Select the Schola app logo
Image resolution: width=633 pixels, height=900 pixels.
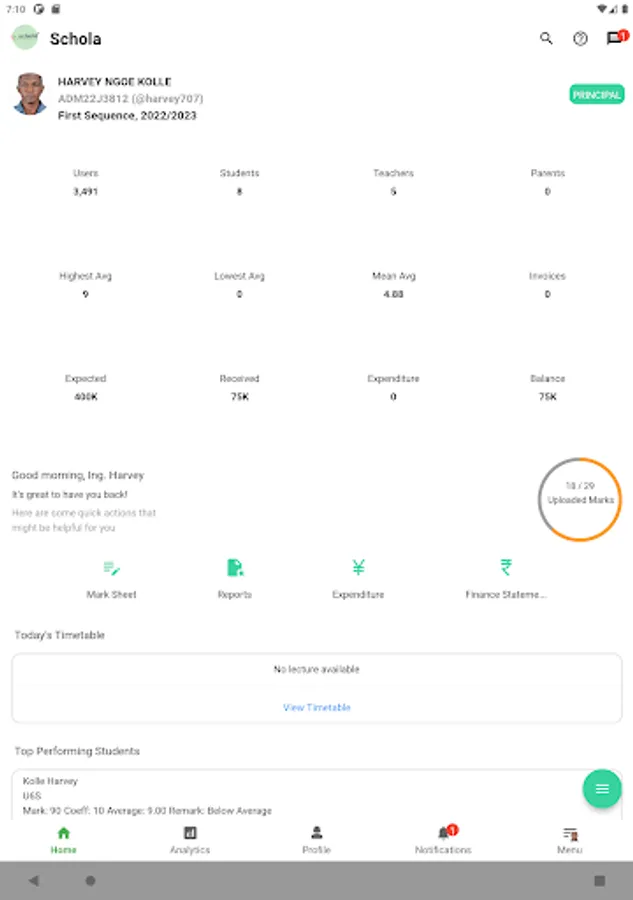(25, 38)
